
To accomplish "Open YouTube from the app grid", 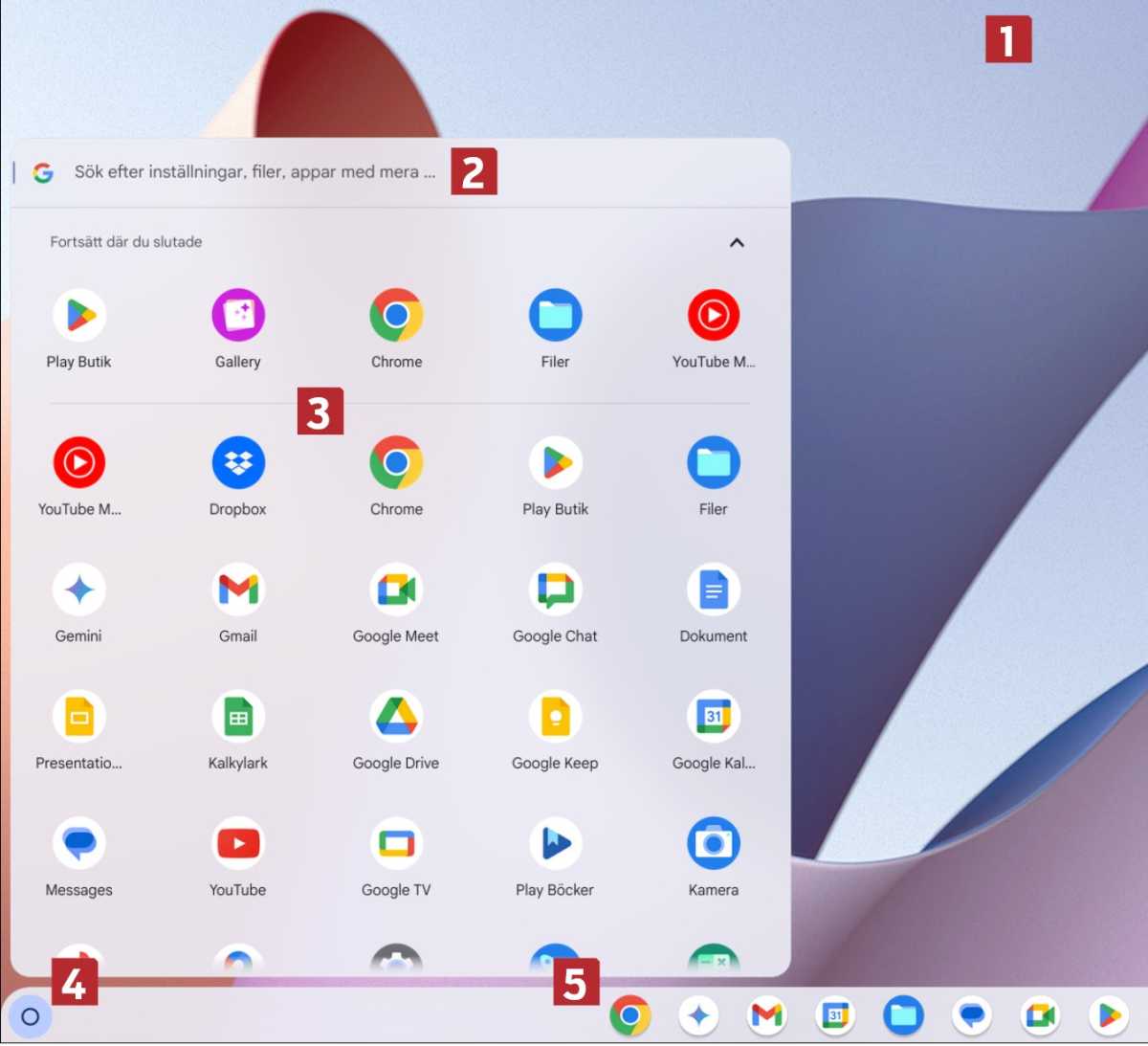I will (x=237, y=844).
